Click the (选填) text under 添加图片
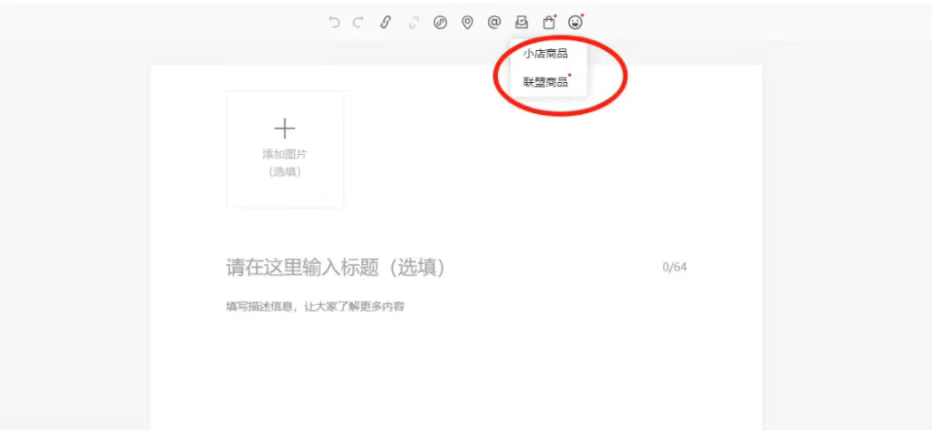 (x=285, y=171)
